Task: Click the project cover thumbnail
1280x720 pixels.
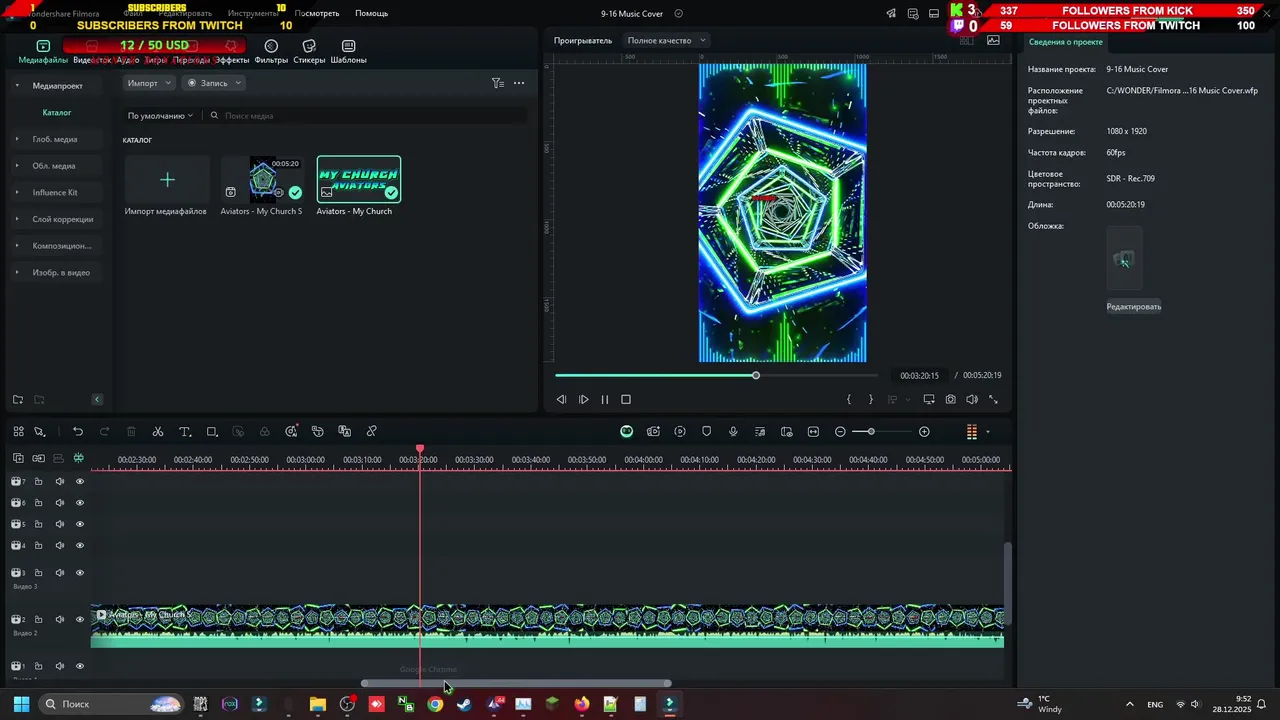Action: click(1124, 260)
